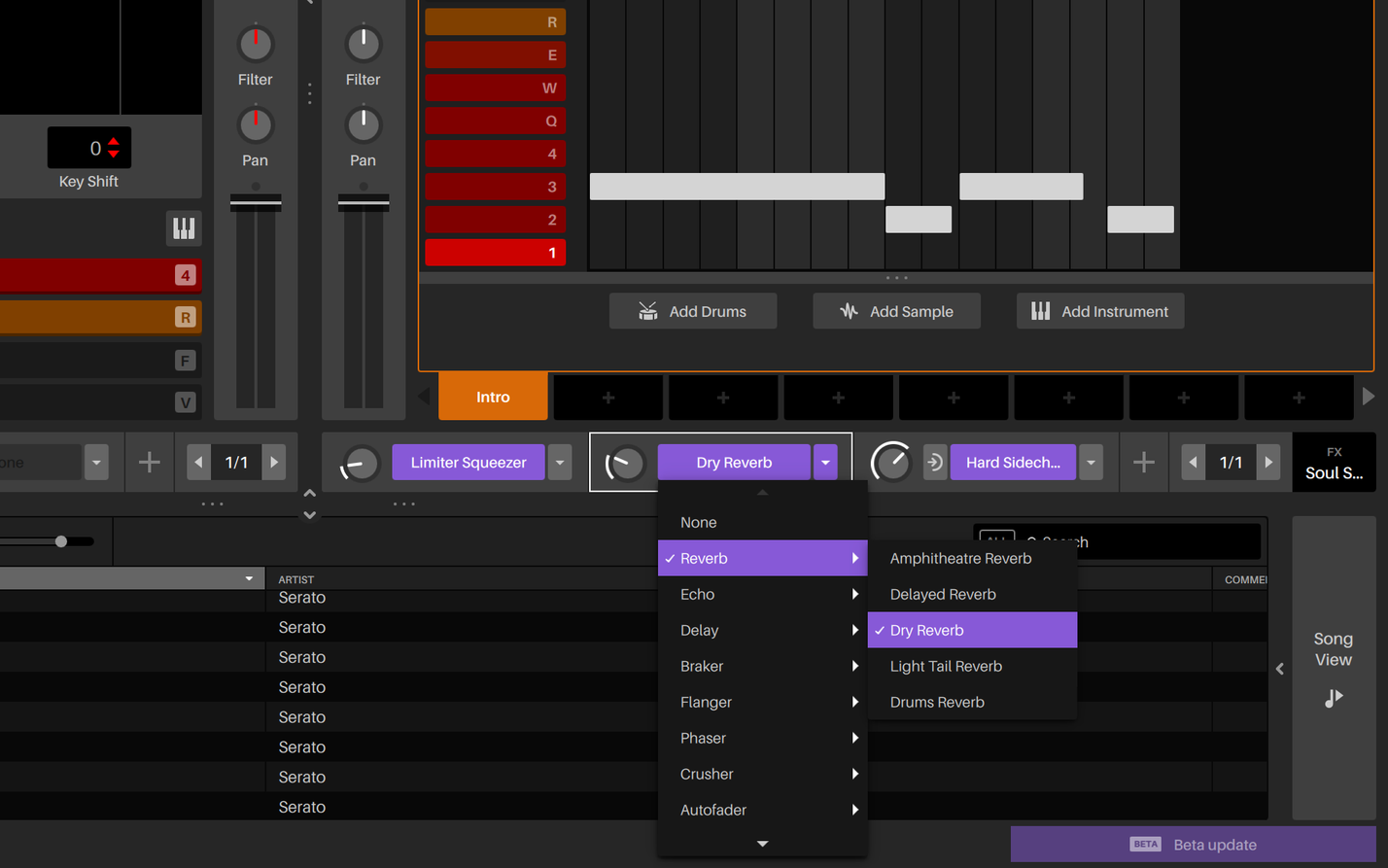Open the Hard Sidechain dropdown arrow
1388x868 pixels.
pos(1091,462)
